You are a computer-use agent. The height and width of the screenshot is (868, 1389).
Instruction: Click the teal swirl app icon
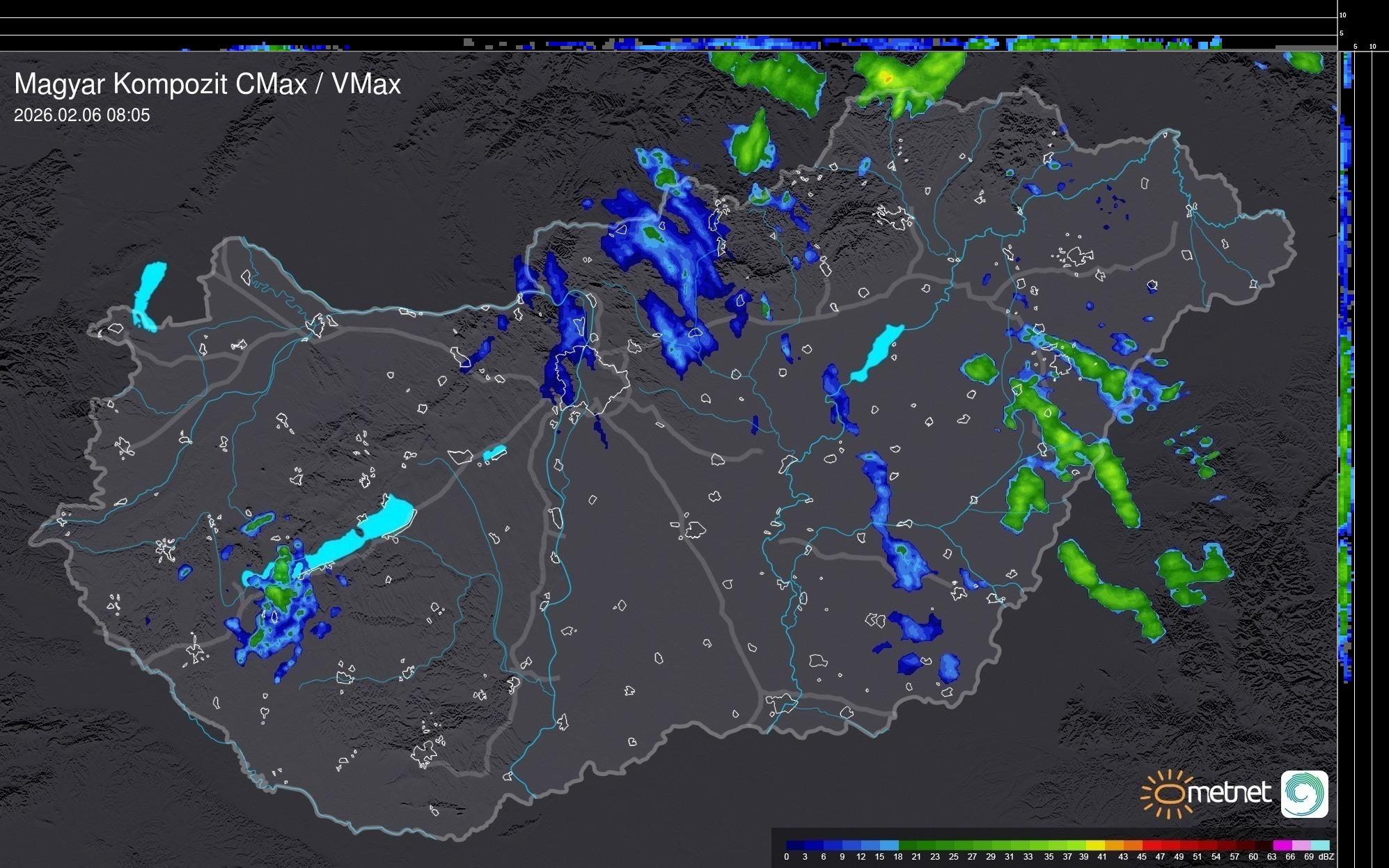click(1304, 794)
